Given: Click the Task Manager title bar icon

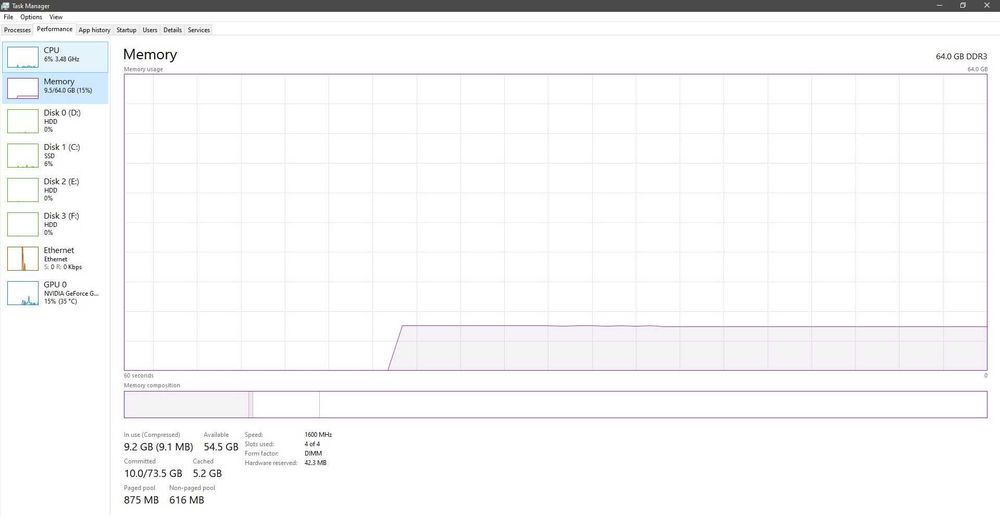Looking at the screenshot, I should (5, 6).
